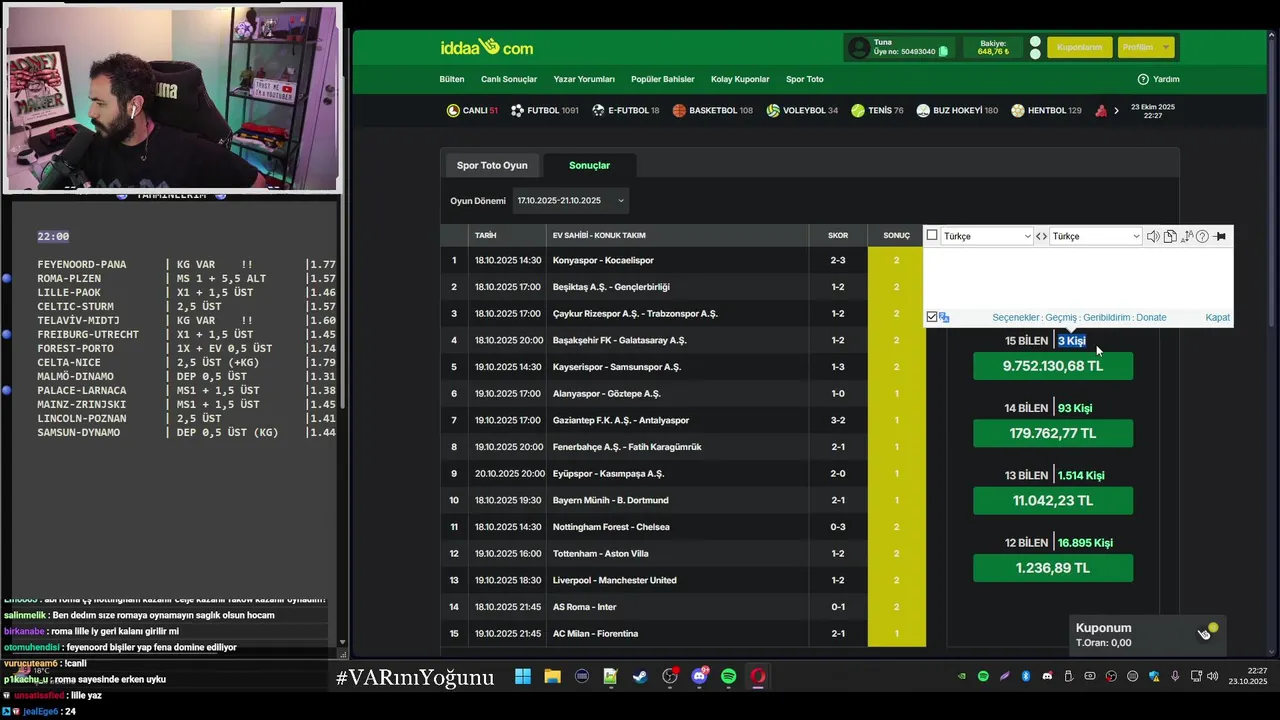This screenshot has width=1280, height=720.
Task: Open Geçmiş history link in popup
Action: pos(1061,317)
